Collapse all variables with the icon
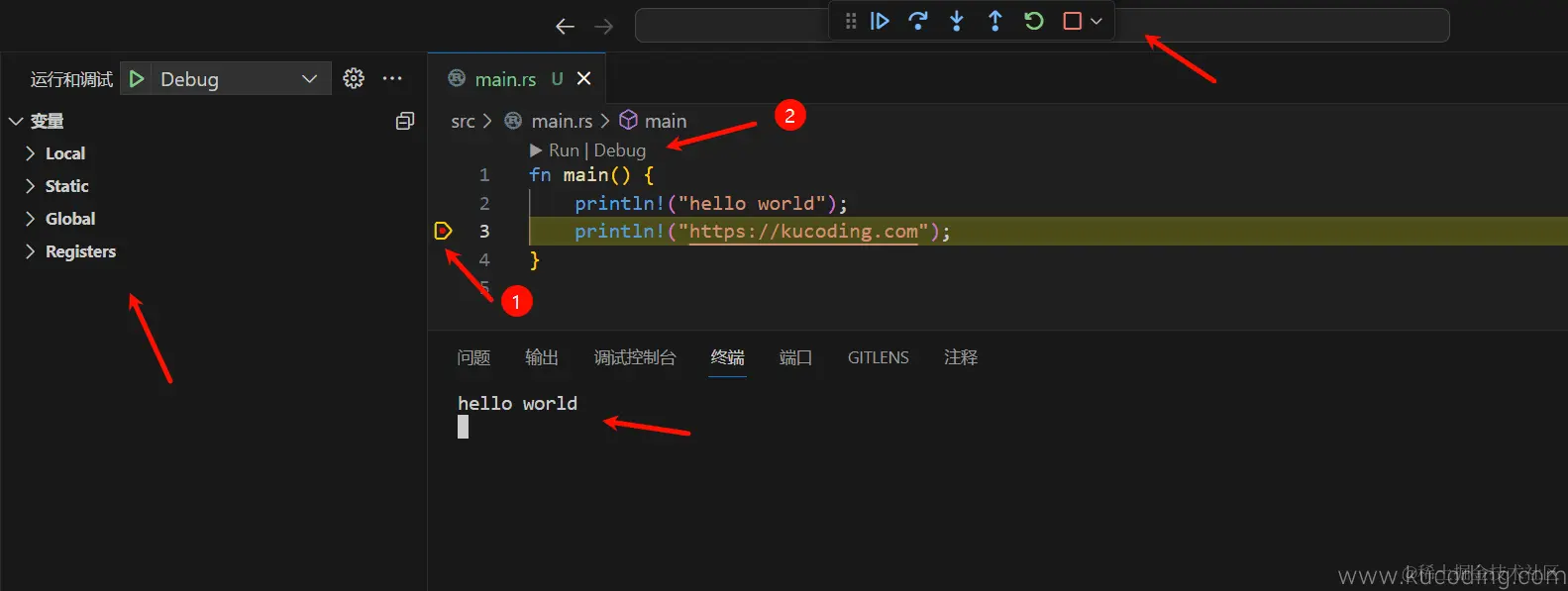Viewport: 1568px width, 591px height. click(x=405, y=121)
